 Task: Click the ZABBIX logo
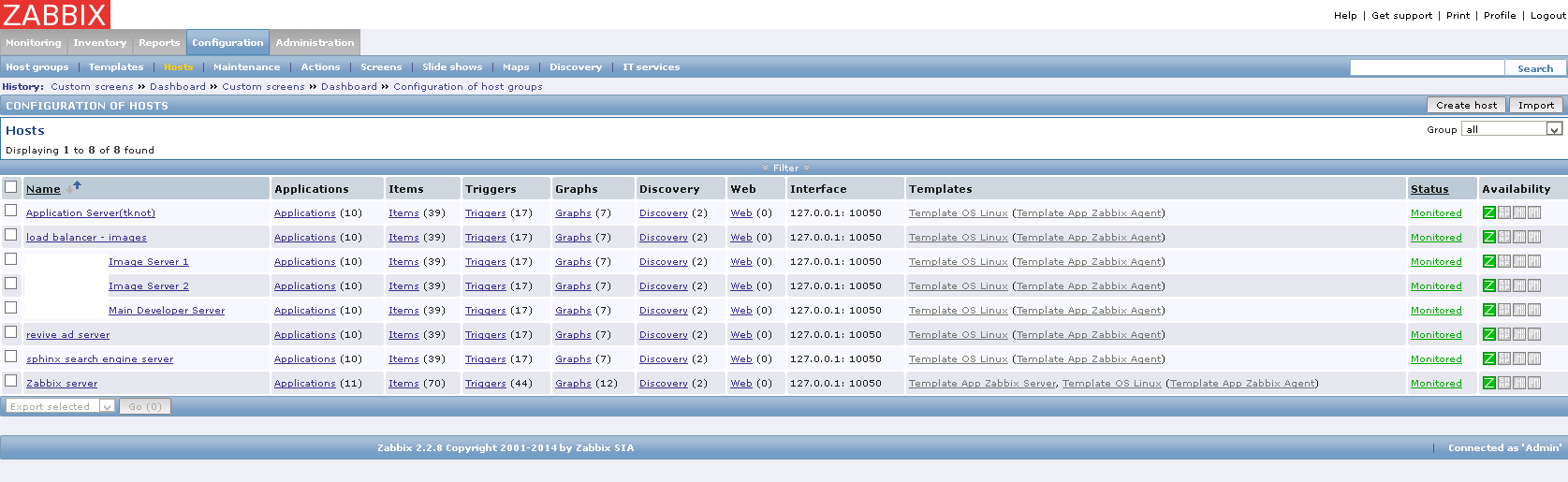point(55,14)
